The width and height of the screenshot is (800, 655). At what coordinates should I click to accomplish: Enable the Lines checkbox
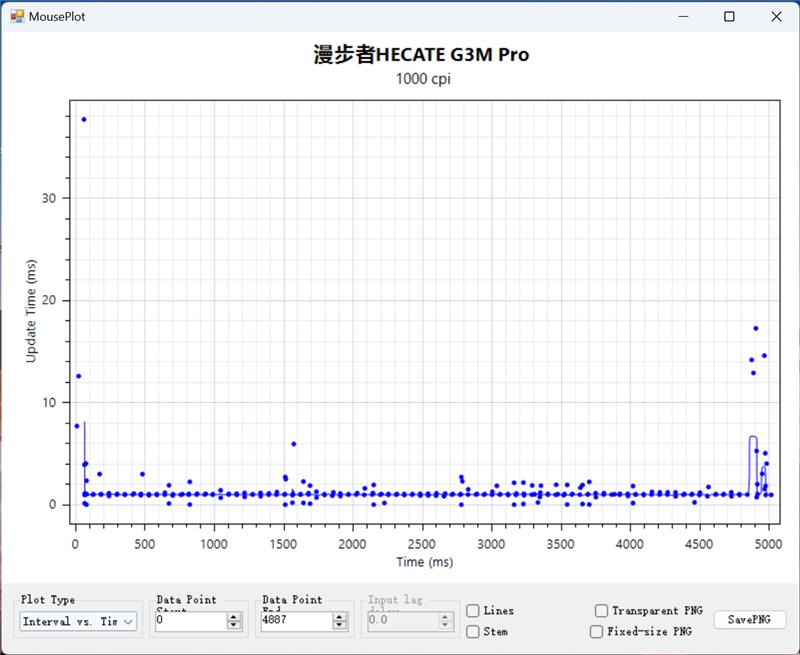[473, 611]
